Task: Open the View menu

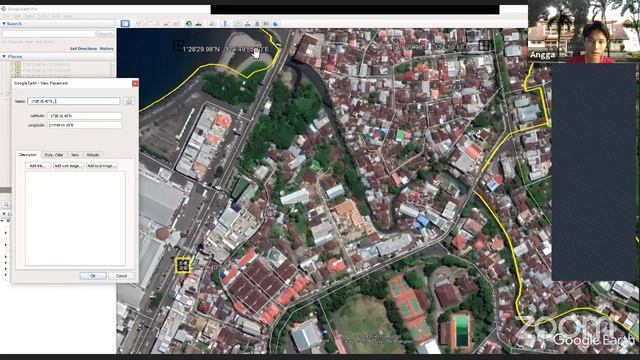Action: pos(30,16)
